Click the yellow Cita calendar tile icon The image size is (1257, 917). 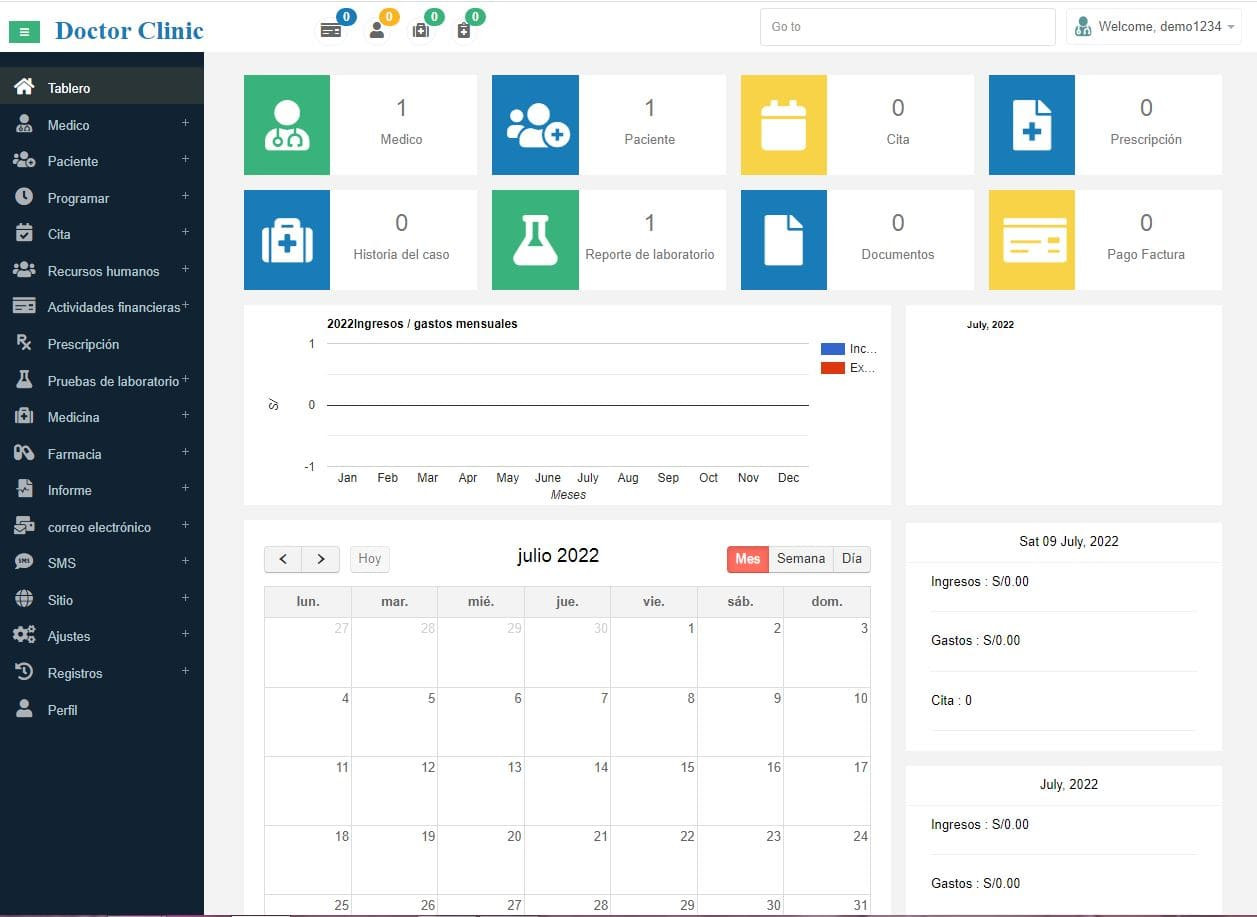point(783,125)
